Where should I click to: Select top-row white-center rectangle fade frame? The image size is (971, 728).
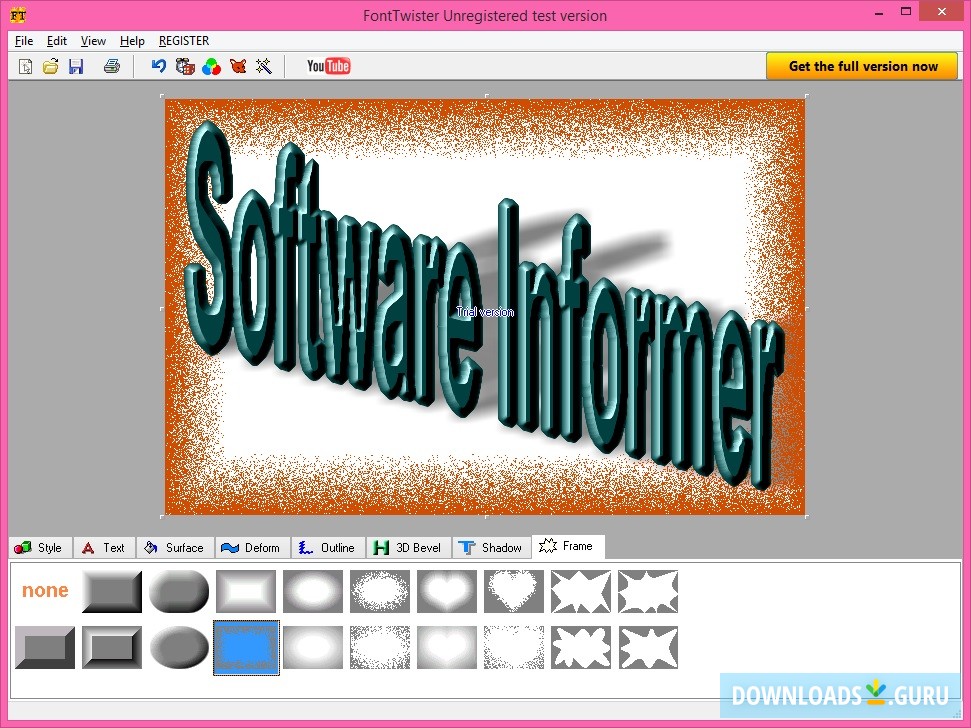click(x=246, y=592)
